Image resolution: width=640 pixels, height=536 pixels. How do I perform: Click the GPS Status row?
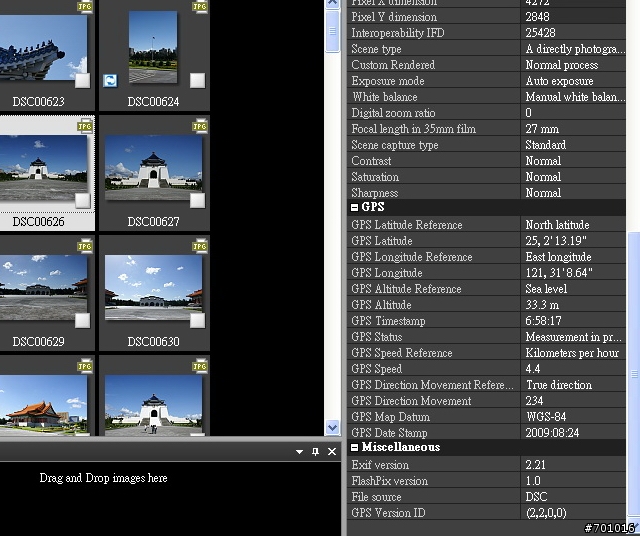click(x=486, y=337)
